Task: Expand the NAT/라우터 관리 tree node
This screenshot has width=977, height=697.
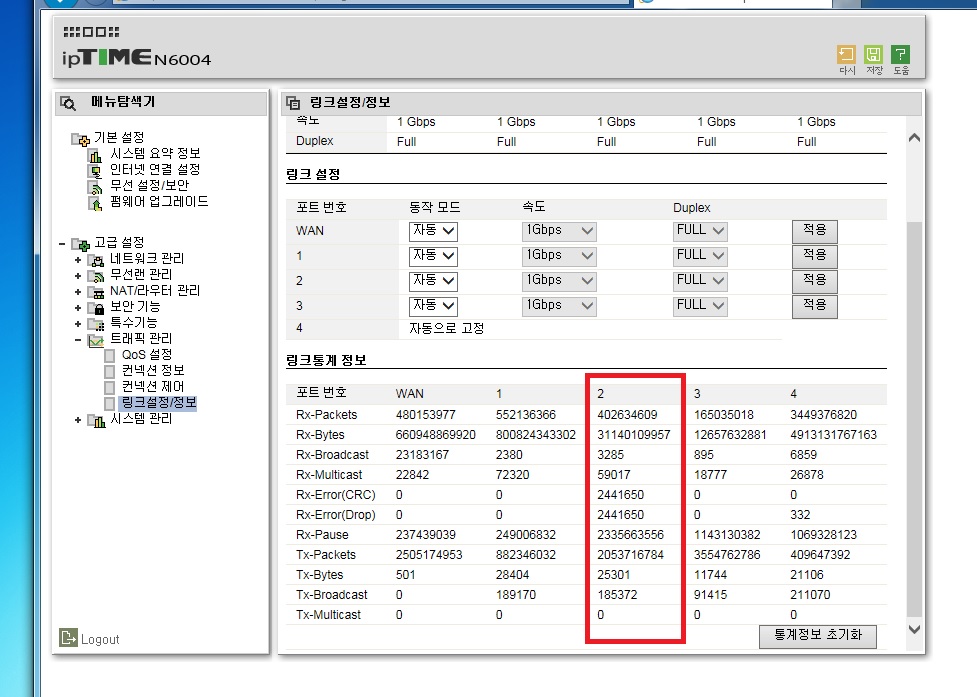Action: click(77, 292)
